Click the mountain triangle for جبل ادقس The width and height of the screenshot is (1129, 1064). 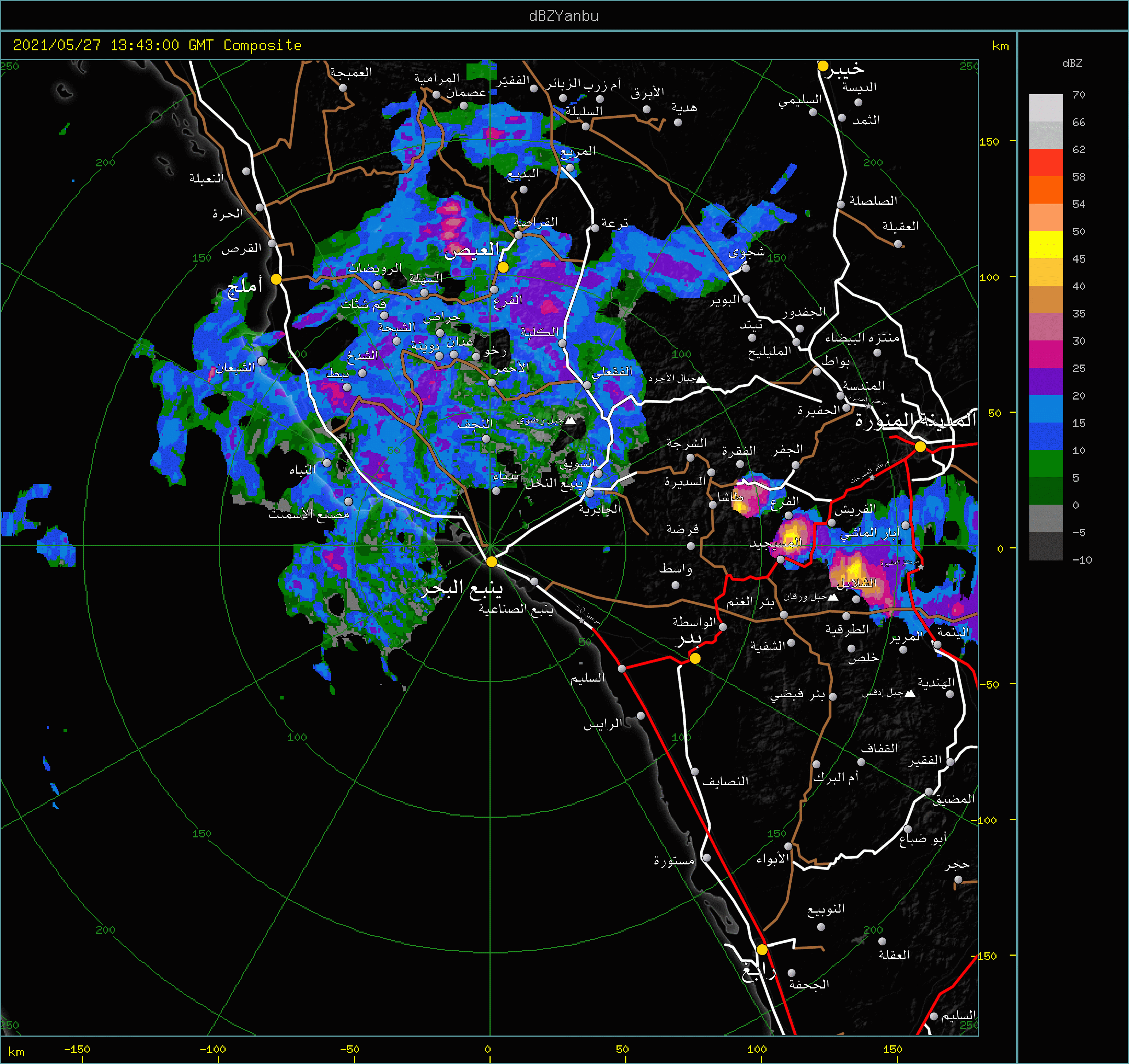(x=910, y=693)
